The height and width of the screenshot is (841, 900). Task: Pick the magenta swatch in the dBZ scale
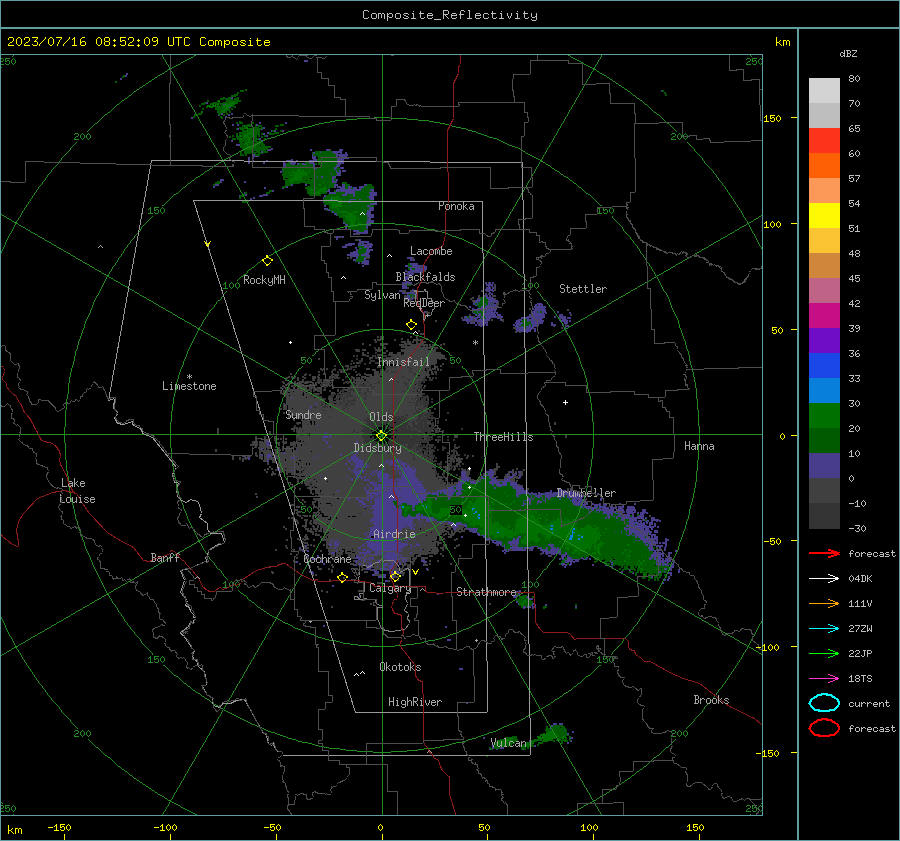pyautogui.click(x=824, y=315)
